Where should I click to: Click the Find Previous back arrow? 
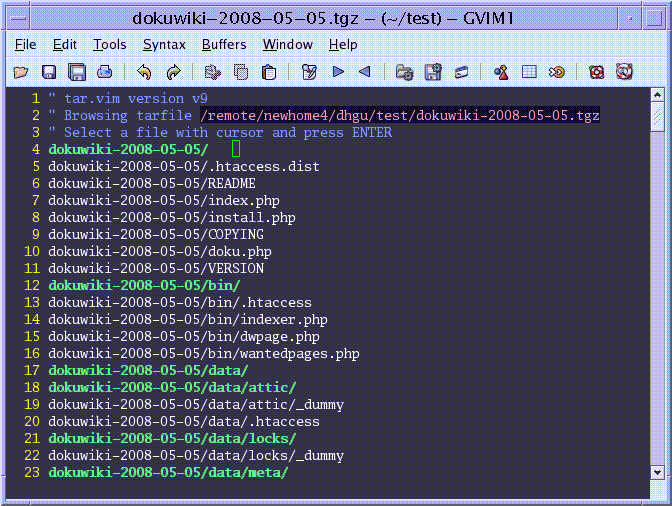coord(365,72)
